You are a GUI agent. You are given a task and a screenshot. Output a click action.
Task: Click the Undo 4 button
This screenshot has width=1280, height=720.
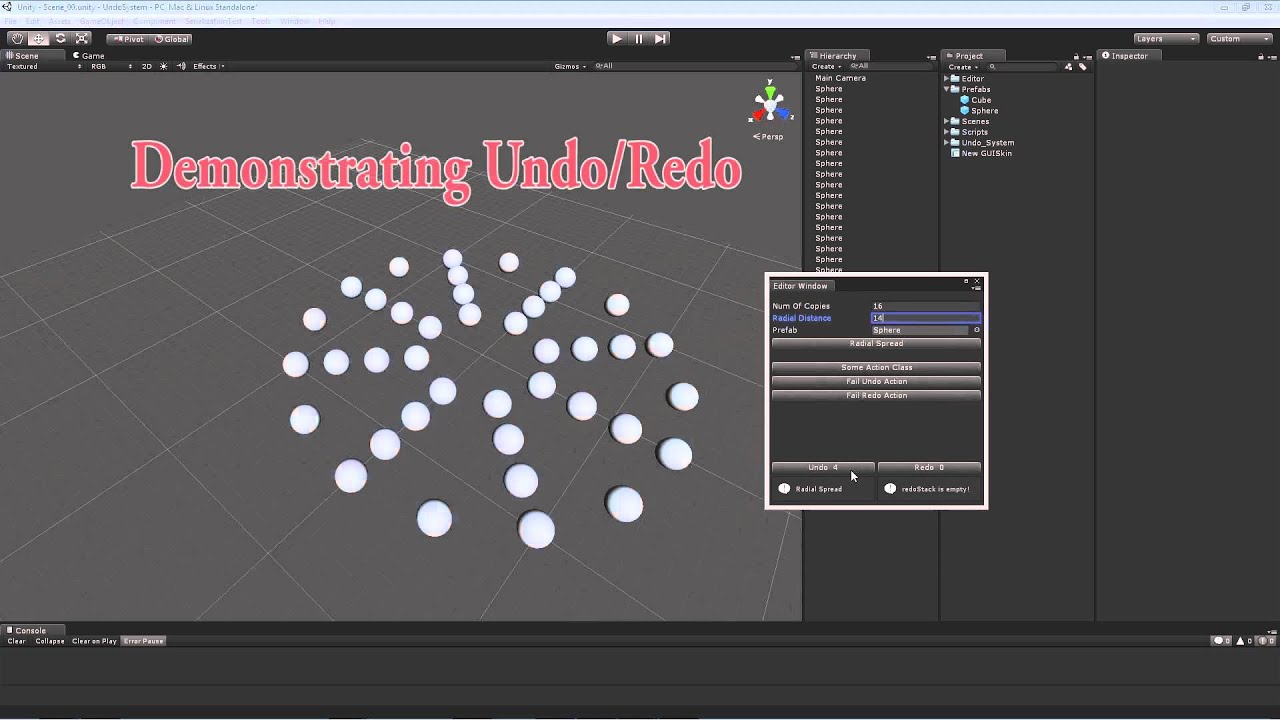pyautogui.click(x=823, y=467)
